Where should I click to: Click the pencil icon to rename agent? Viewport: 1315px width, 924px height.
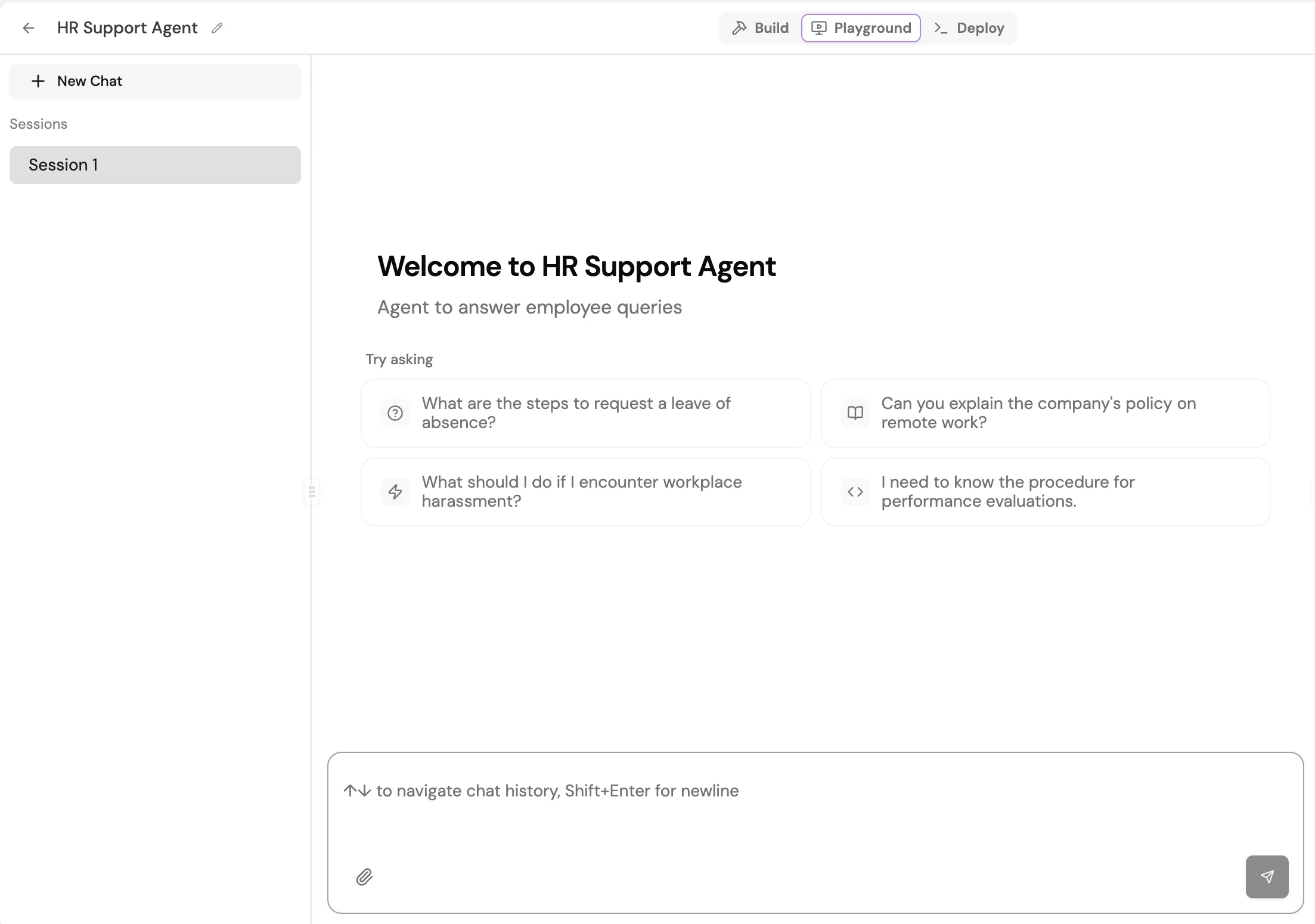coord(217,28)
